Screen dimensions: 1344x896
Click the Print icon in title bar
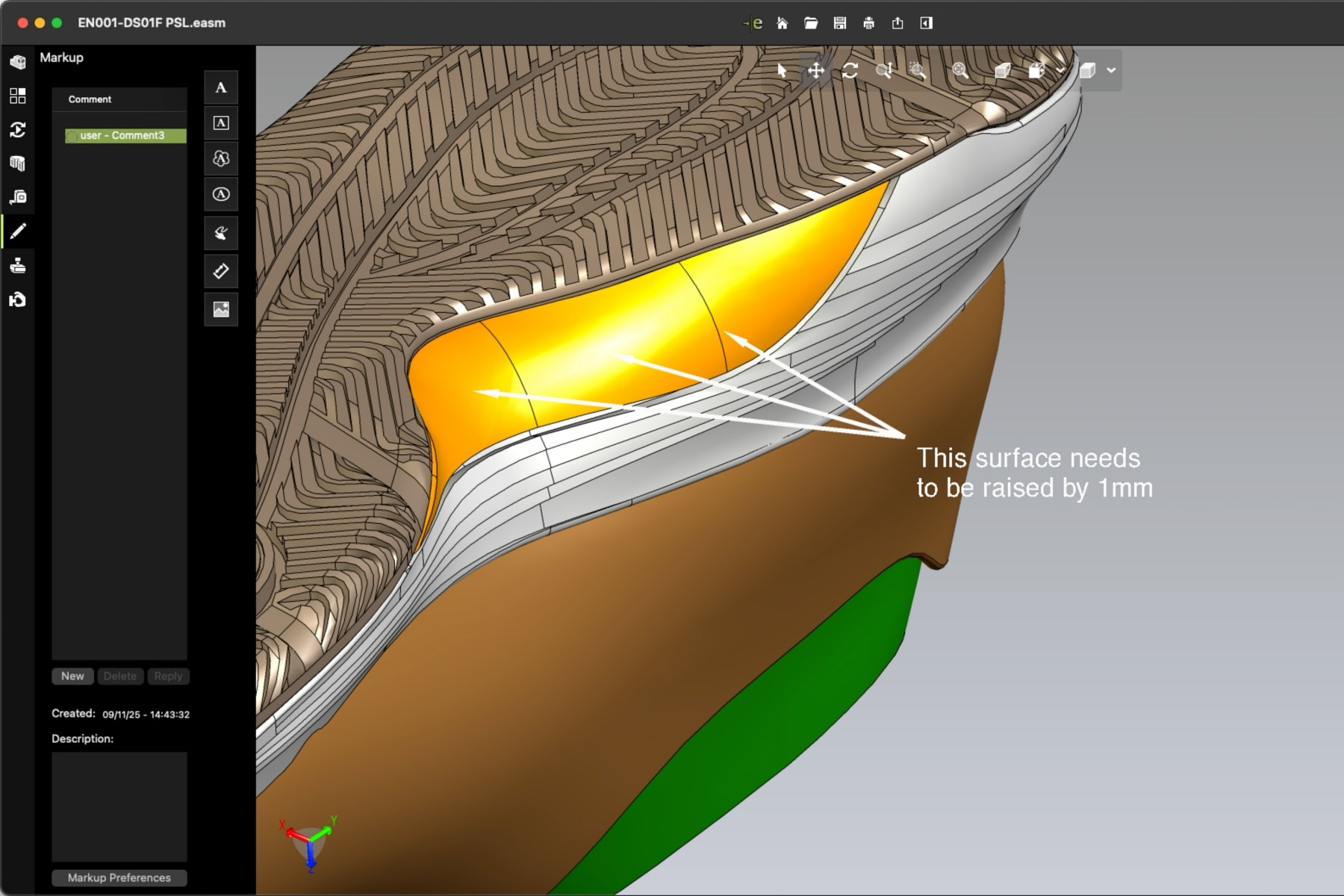coord(868,23)
